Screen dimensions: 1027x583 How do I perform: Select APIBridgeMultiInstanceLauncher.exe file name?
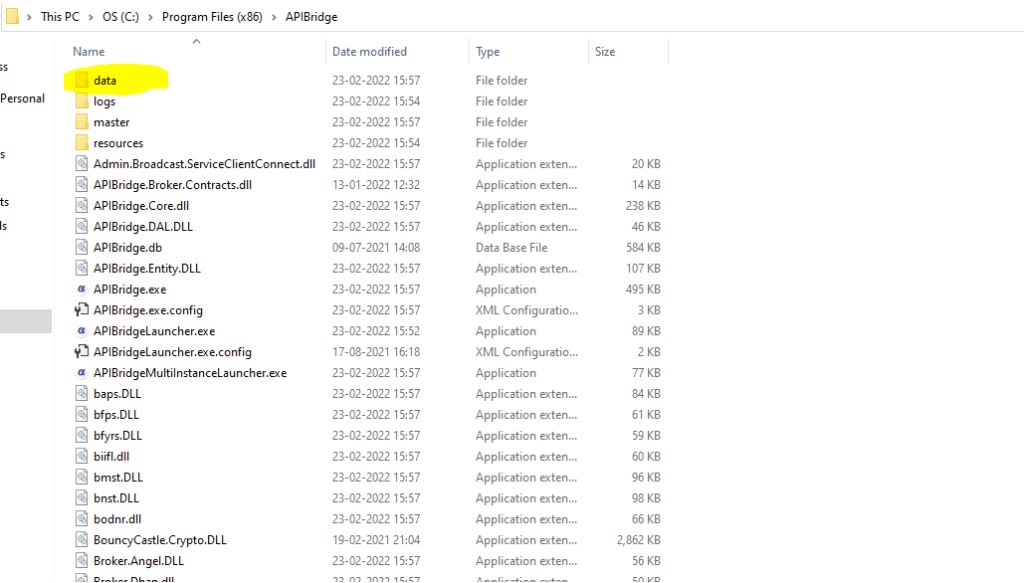coord(190,373)
